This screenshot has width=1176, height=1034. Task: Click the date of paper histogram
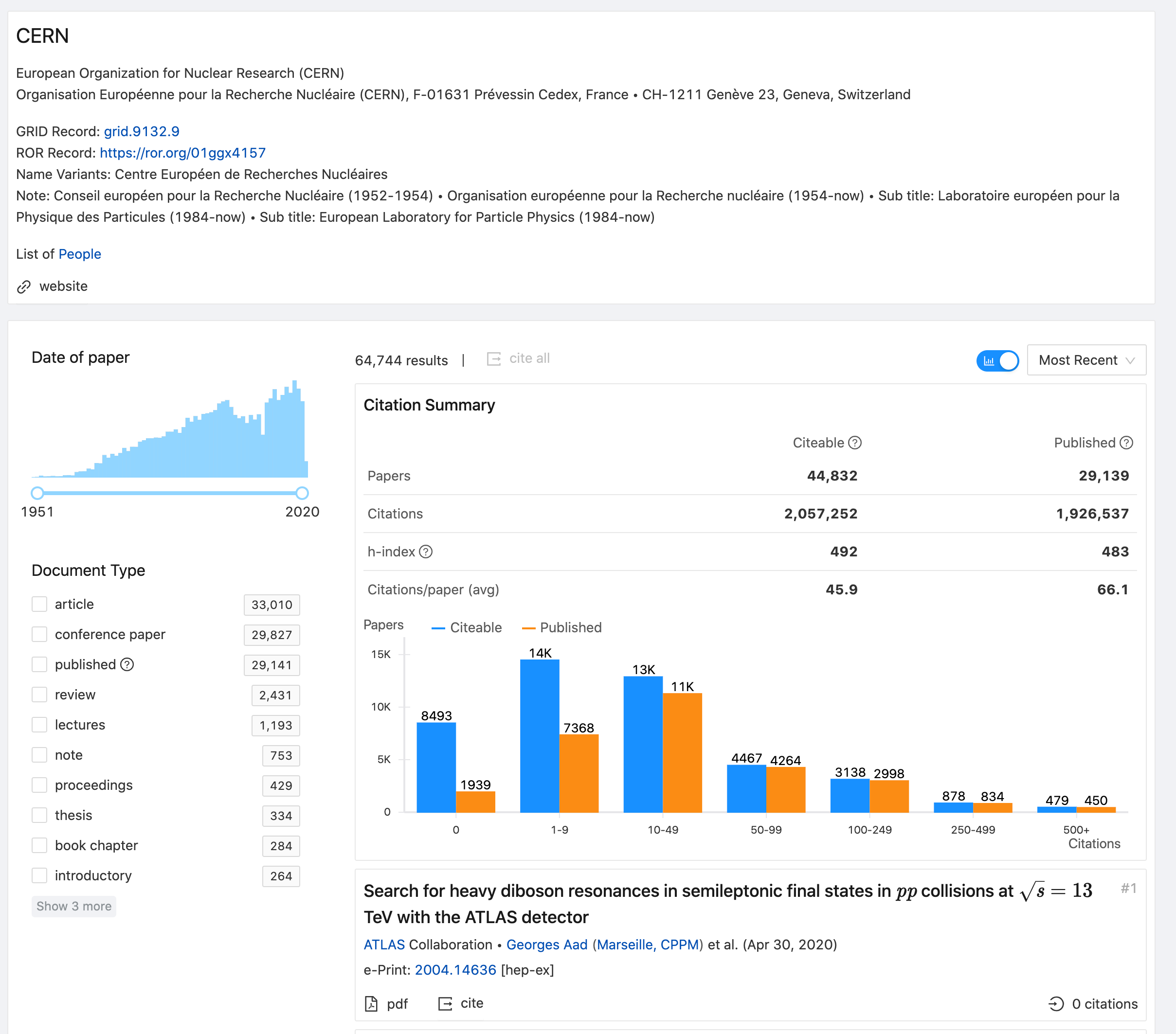pos(170,429)
